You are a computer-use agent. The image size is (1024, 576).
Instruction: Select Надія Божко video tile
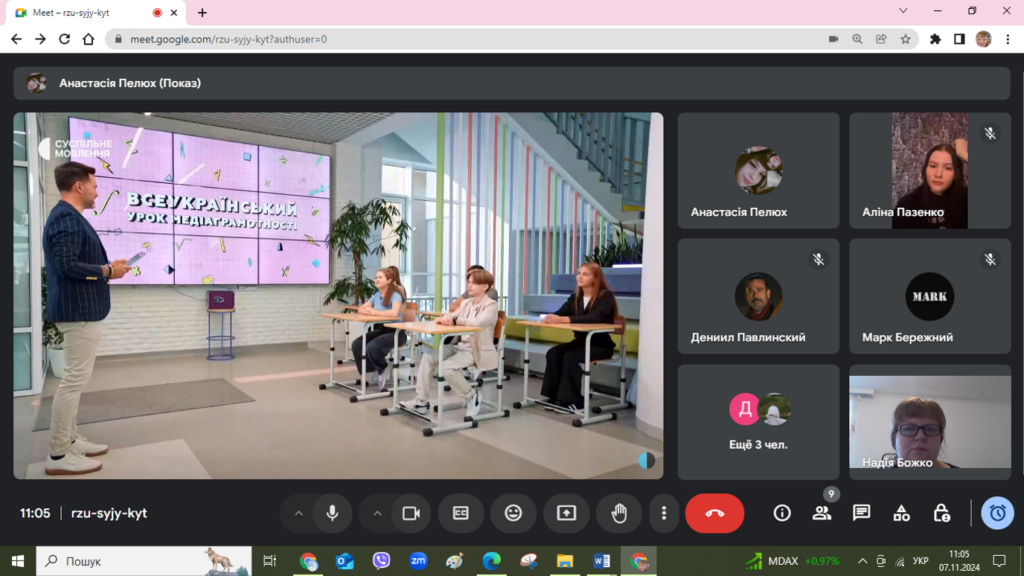(930, 422)
